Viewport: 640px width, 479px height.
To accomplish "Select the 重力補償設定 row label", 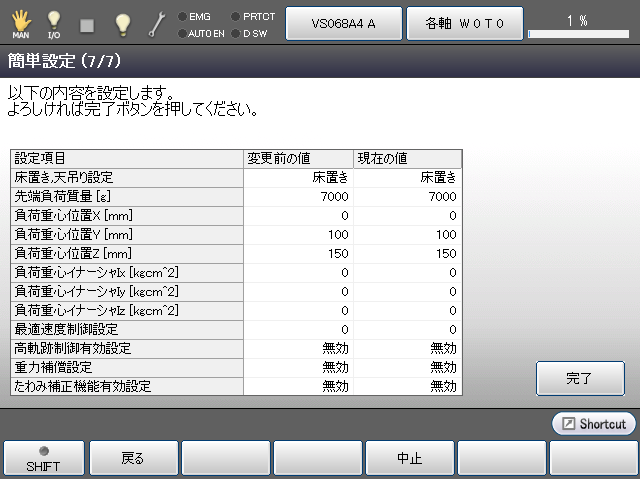I will pyautogui.click(x=128, y=367).
